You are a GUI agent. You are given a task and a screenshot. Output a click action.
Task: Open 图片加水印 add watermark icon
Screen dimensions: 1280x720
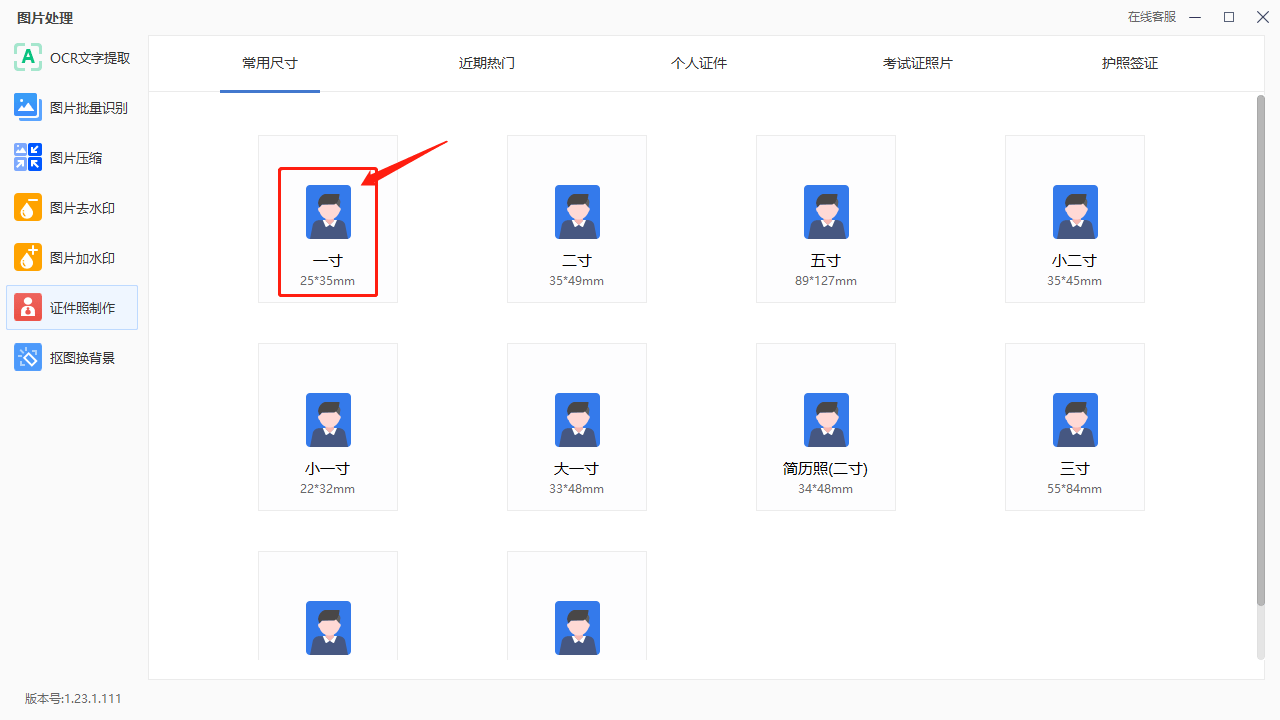point(28,258)
